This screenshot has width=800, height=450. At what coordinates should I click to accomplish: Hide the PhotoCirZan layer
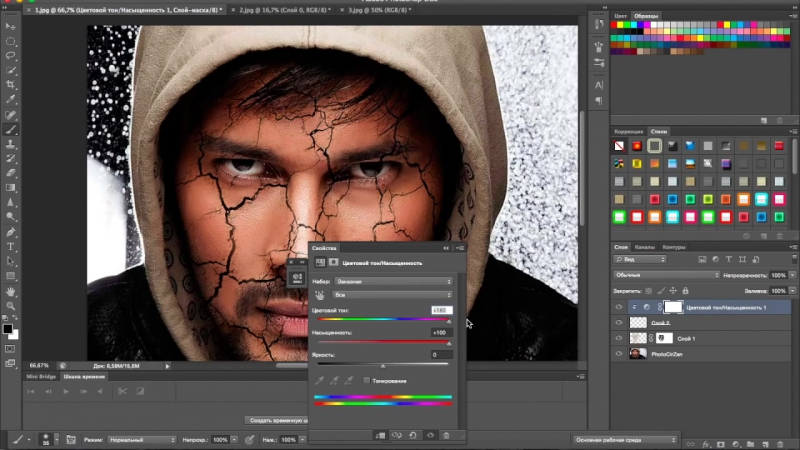click(x=619, y=354)
